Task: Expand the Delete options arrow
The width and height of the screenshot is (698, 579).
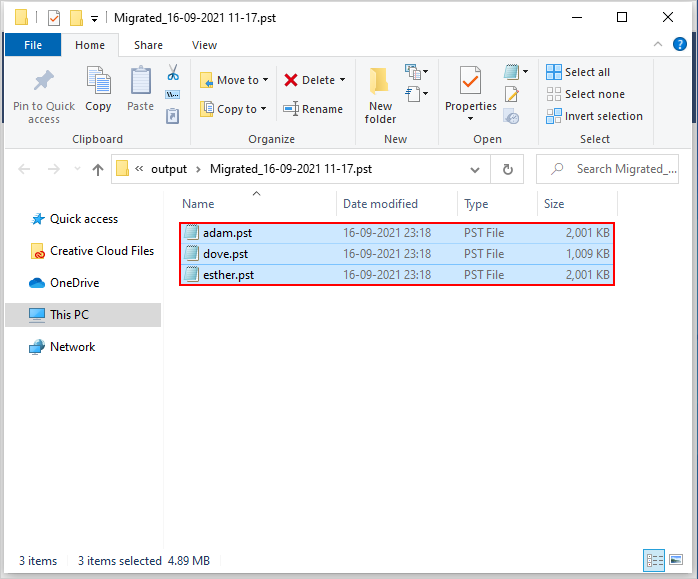Action: [343, 80]
